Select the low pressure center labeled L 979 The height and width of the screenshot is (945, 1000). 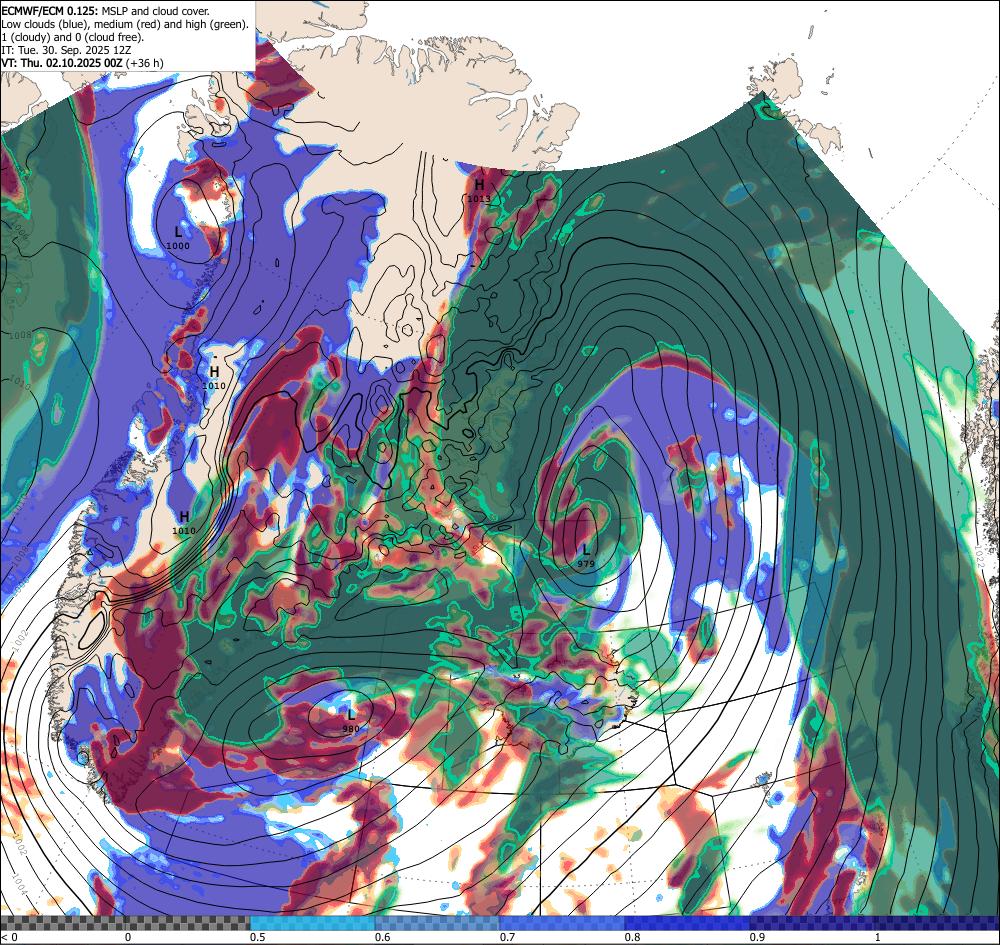pos(586,555)
